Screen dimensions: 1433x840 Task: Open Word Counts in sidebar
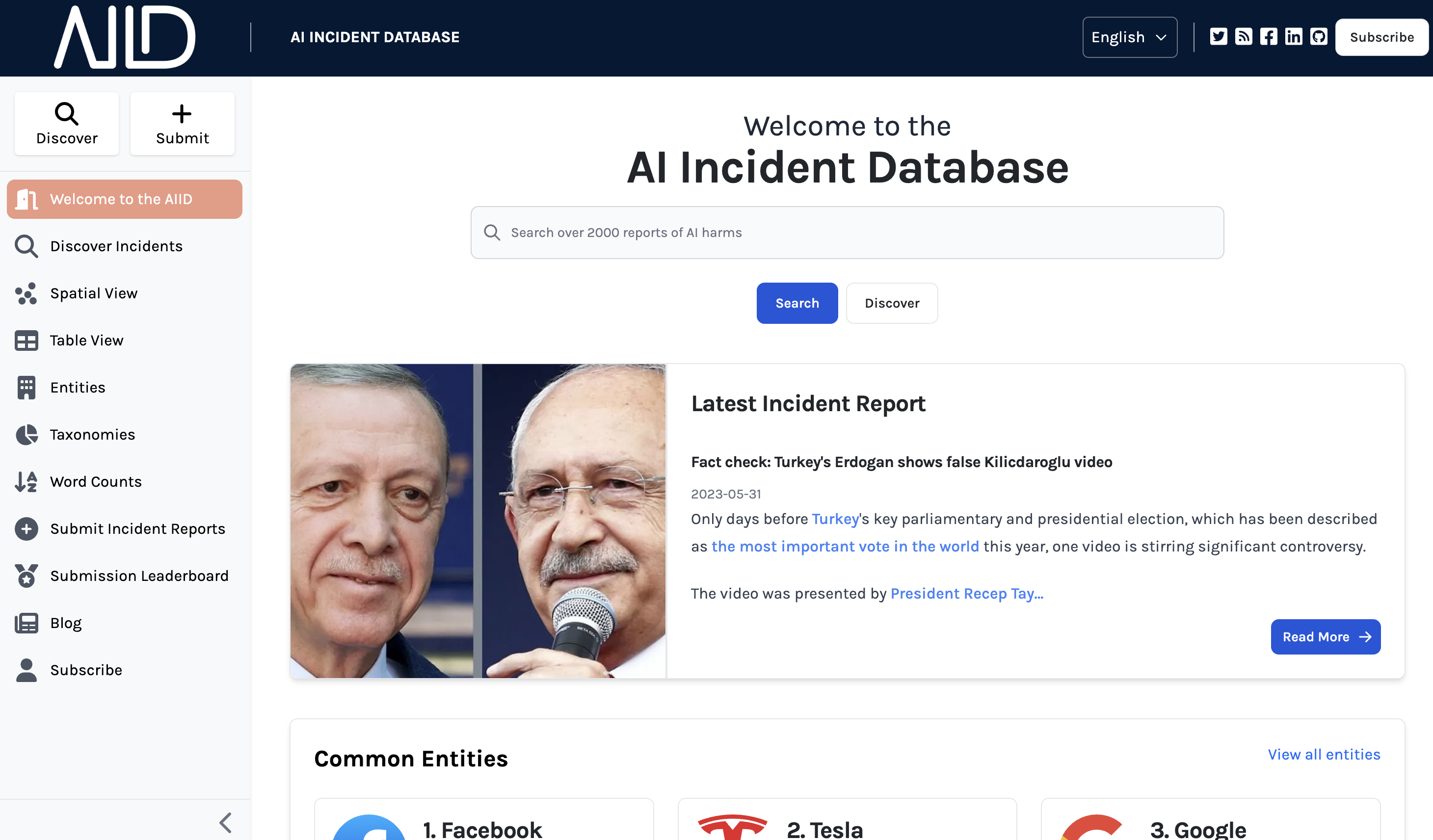pos(96,482)
